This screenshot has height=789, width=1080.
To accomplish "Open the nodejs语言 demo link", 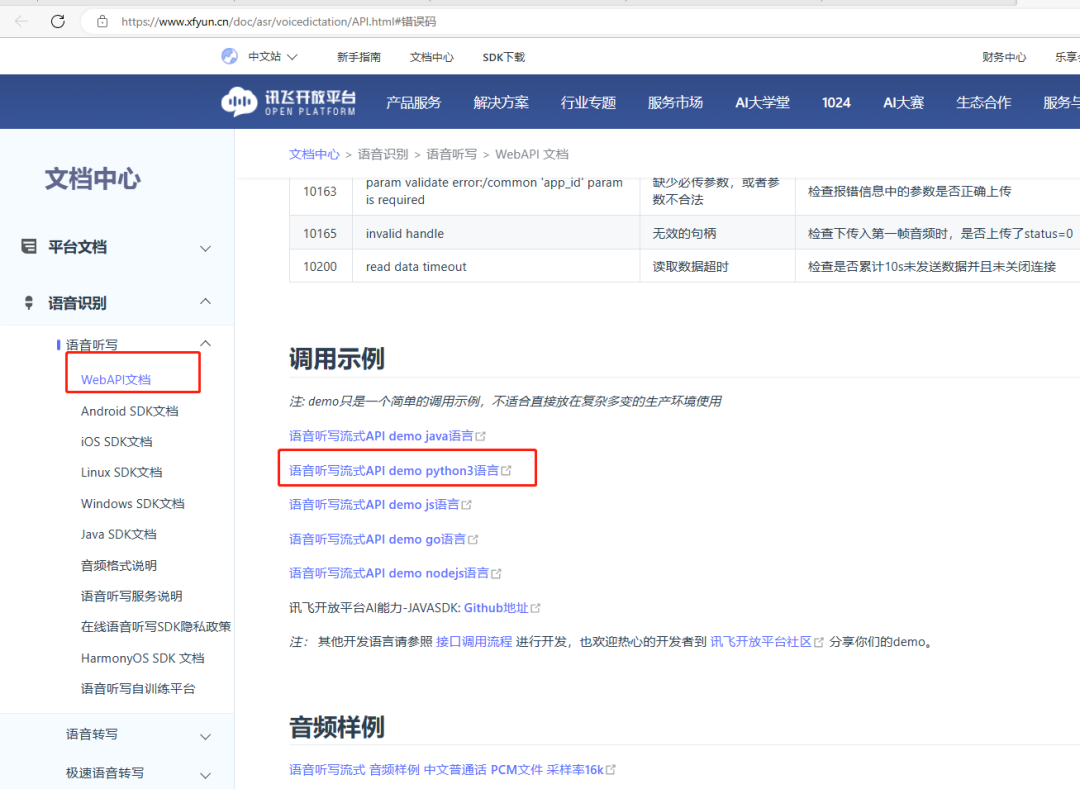I will [389, 573].
